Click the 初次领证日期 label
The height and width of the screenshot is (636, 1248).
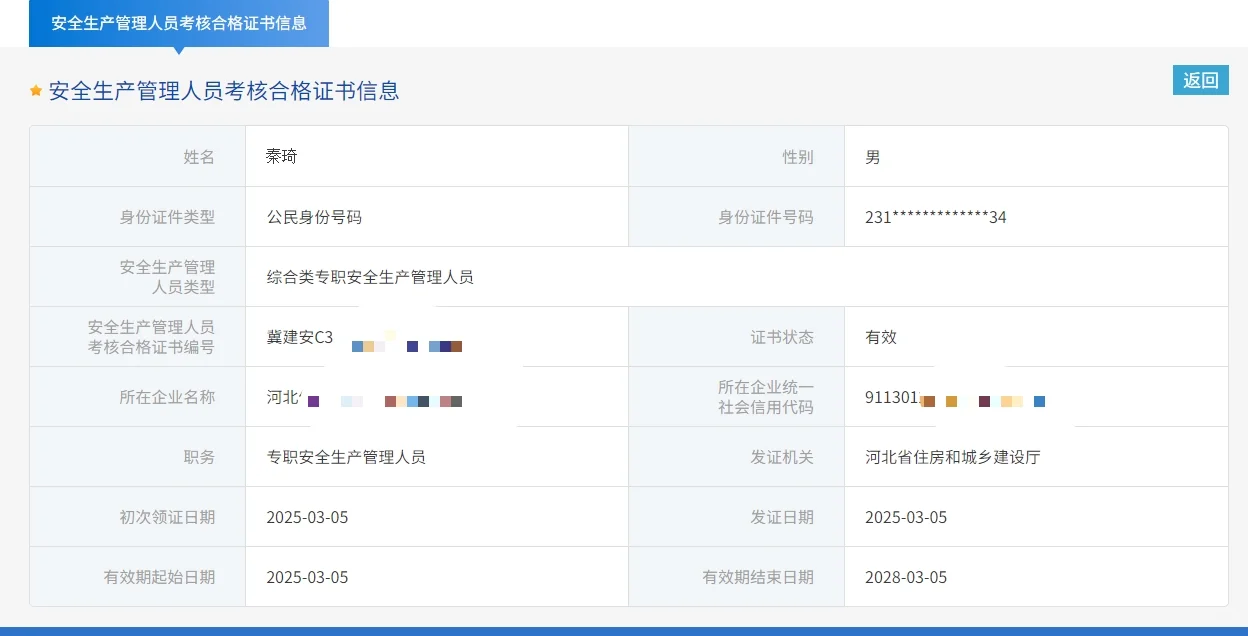click(x=167, y=517)
